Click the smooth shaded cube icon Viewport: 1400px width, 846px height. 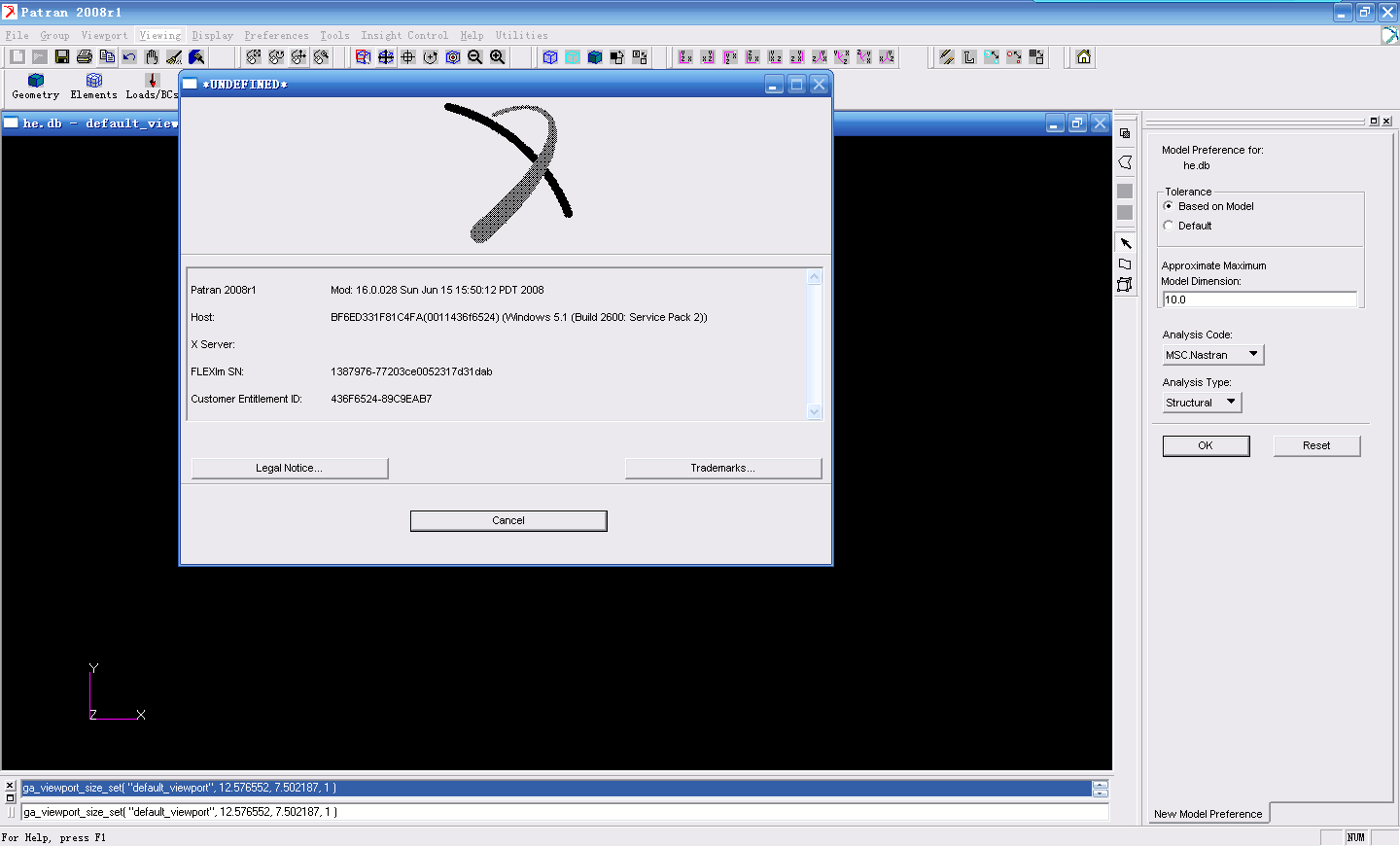click(595, 57)
